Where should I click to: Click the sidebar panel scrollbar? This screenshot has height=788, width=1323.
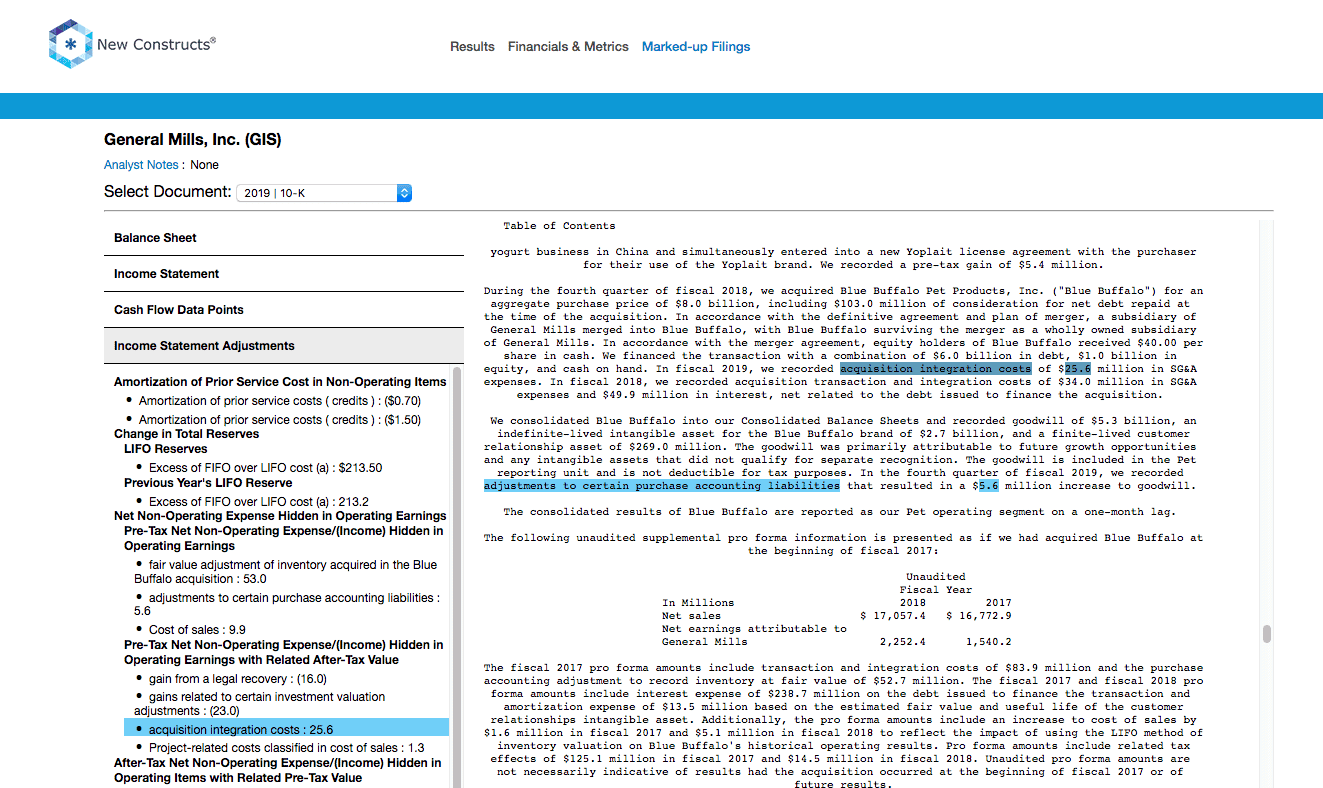click(458, 578)
